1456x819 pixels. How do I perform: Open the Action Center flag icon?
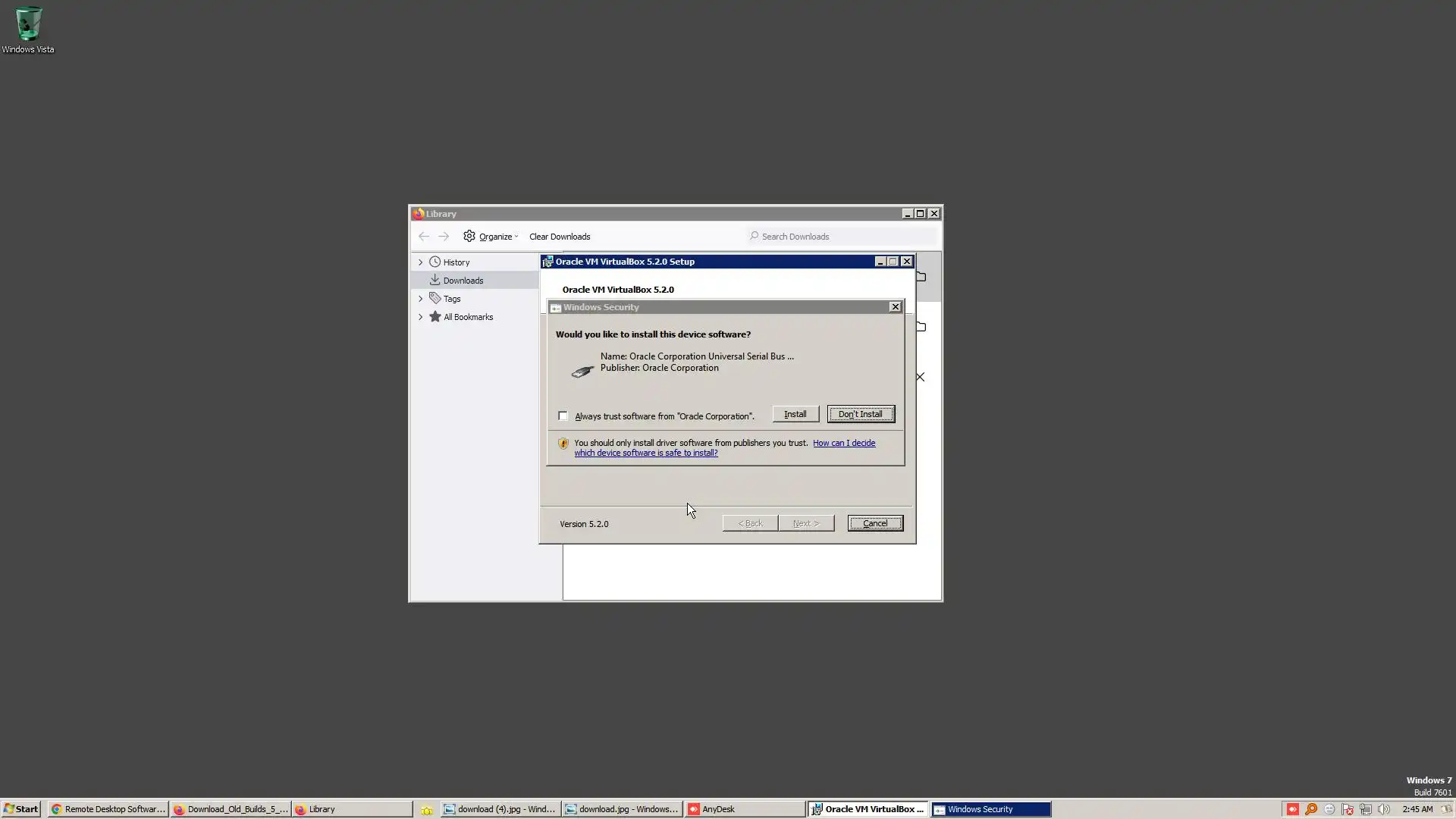(x=1348, y=809)
